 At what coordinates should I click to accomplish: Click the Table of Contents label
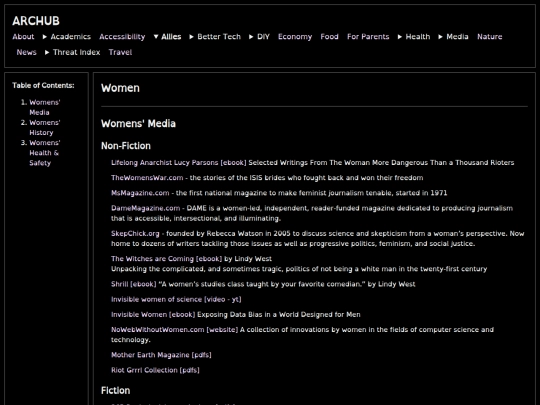click(43, 85)
